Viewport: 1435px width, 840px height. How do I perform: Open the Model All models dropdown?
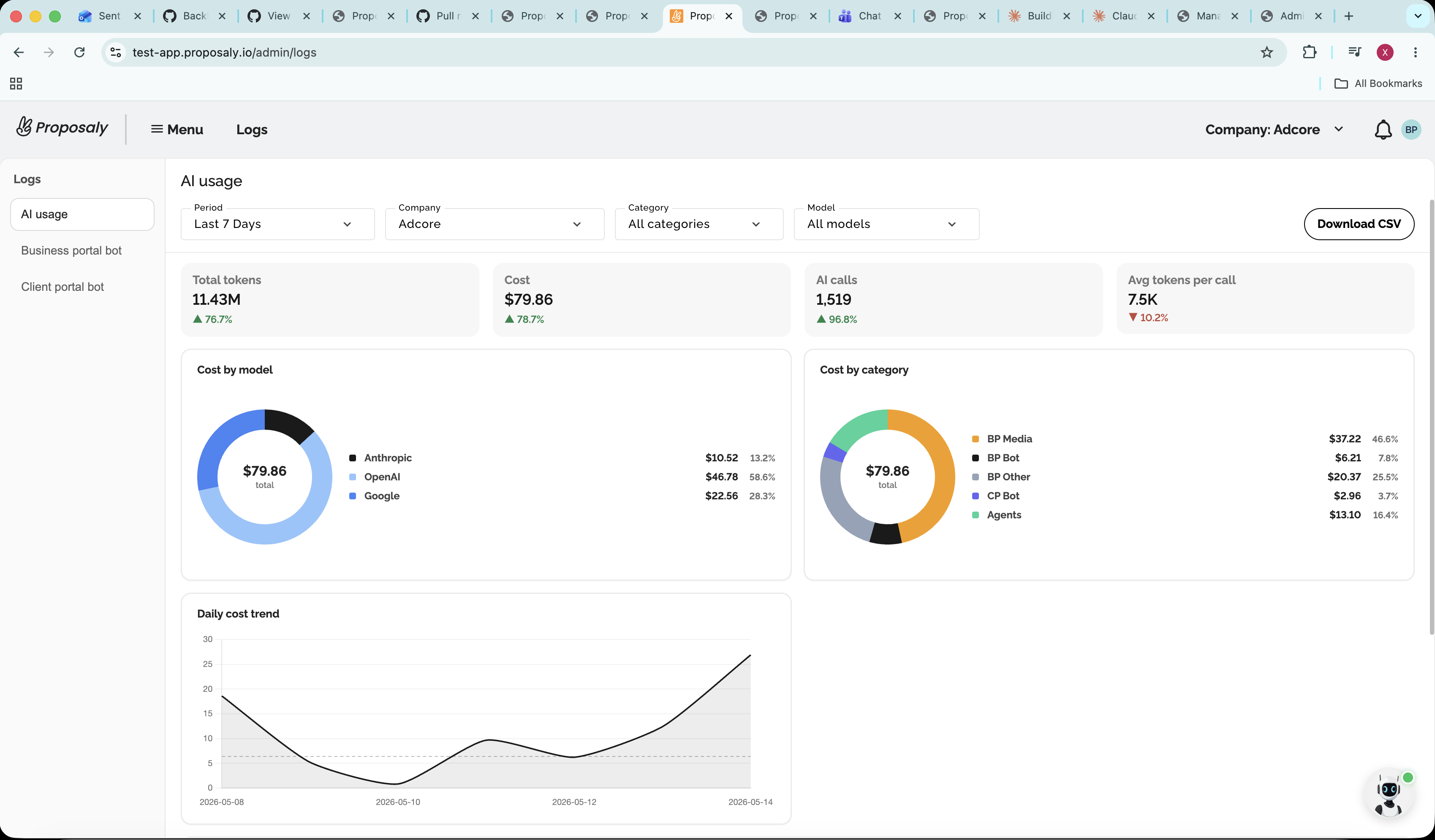(886, 224)
